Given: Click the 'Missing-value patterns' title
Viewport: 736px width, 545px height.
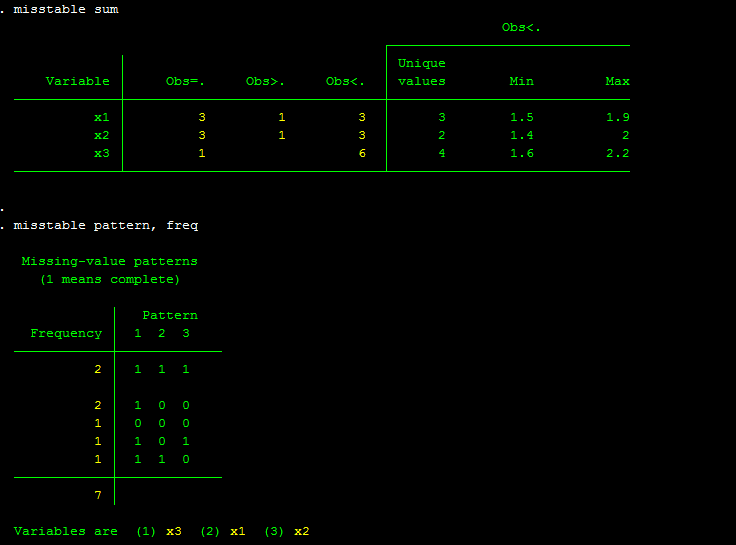Looking at the screenshot, I should pyautogui.click(x=109, y=261).
